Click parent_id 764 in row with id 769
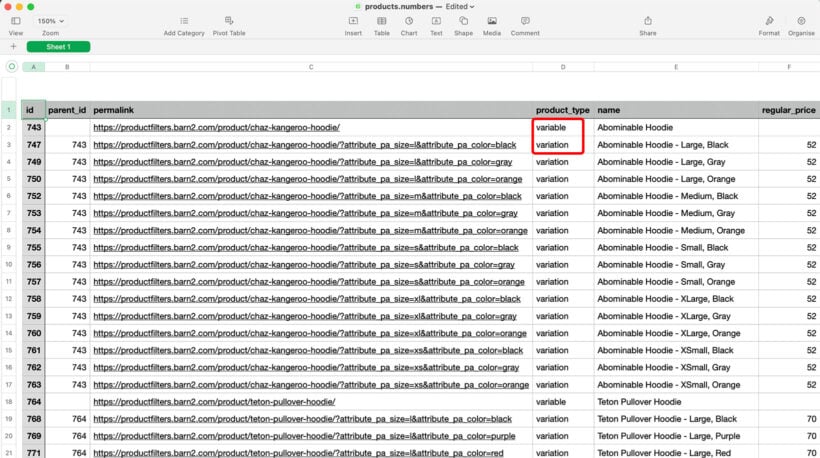This screenshot has width=820, height=458. (67, 436)
